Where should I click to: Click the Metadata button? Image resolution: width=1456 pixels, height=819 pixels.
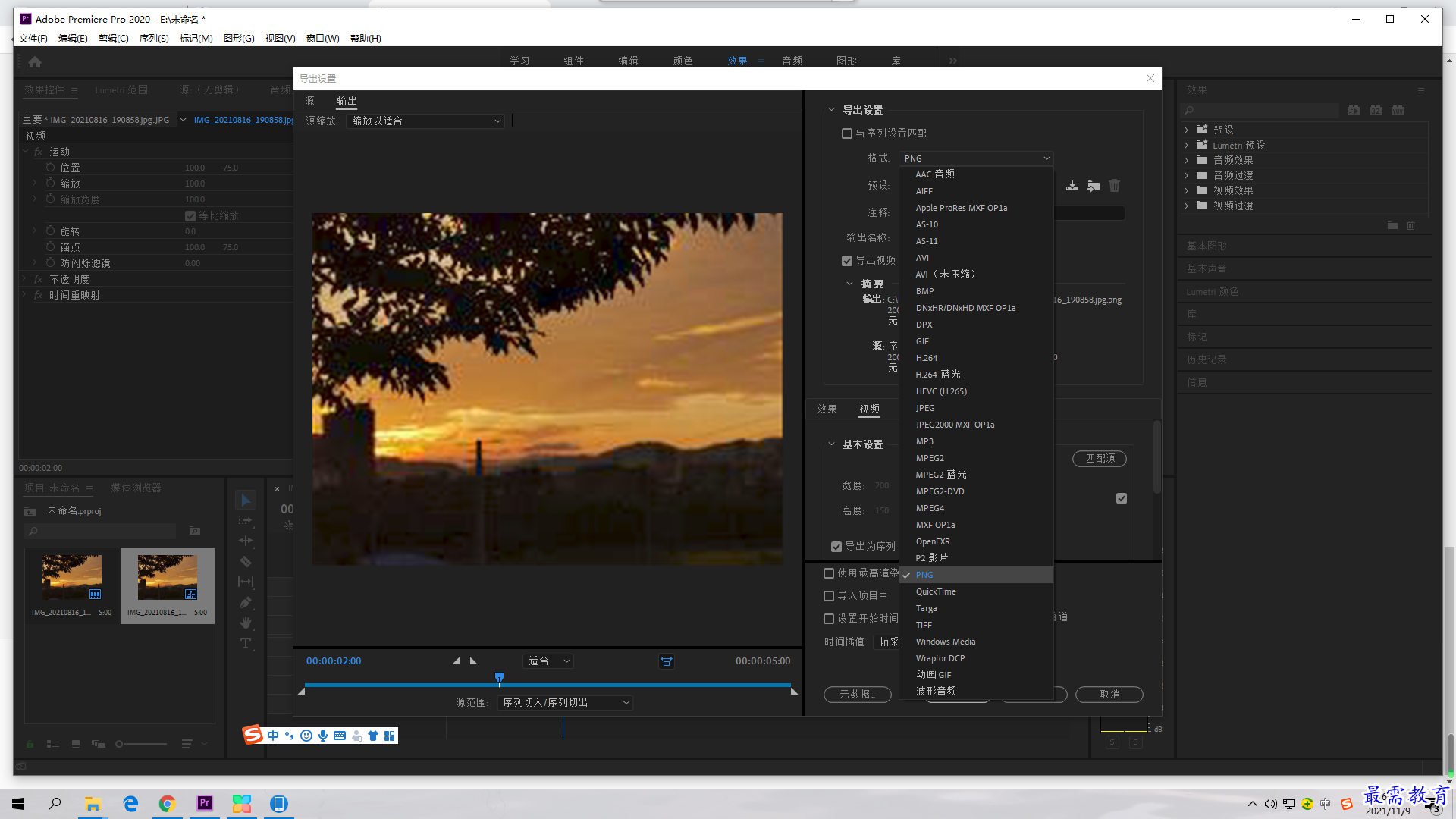pos(857,695)
